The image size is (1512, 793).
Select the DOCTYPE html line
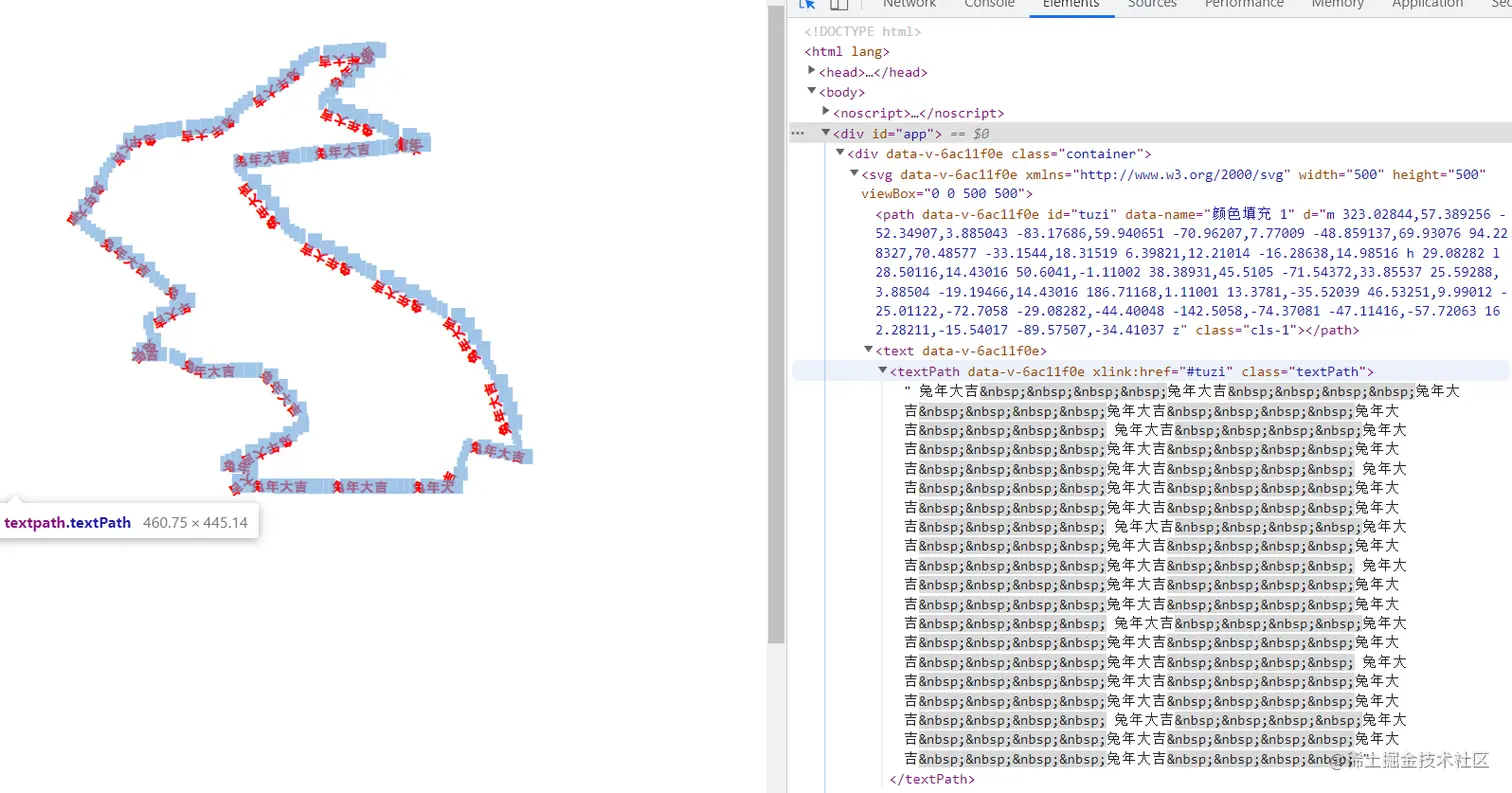click(862, 31)
